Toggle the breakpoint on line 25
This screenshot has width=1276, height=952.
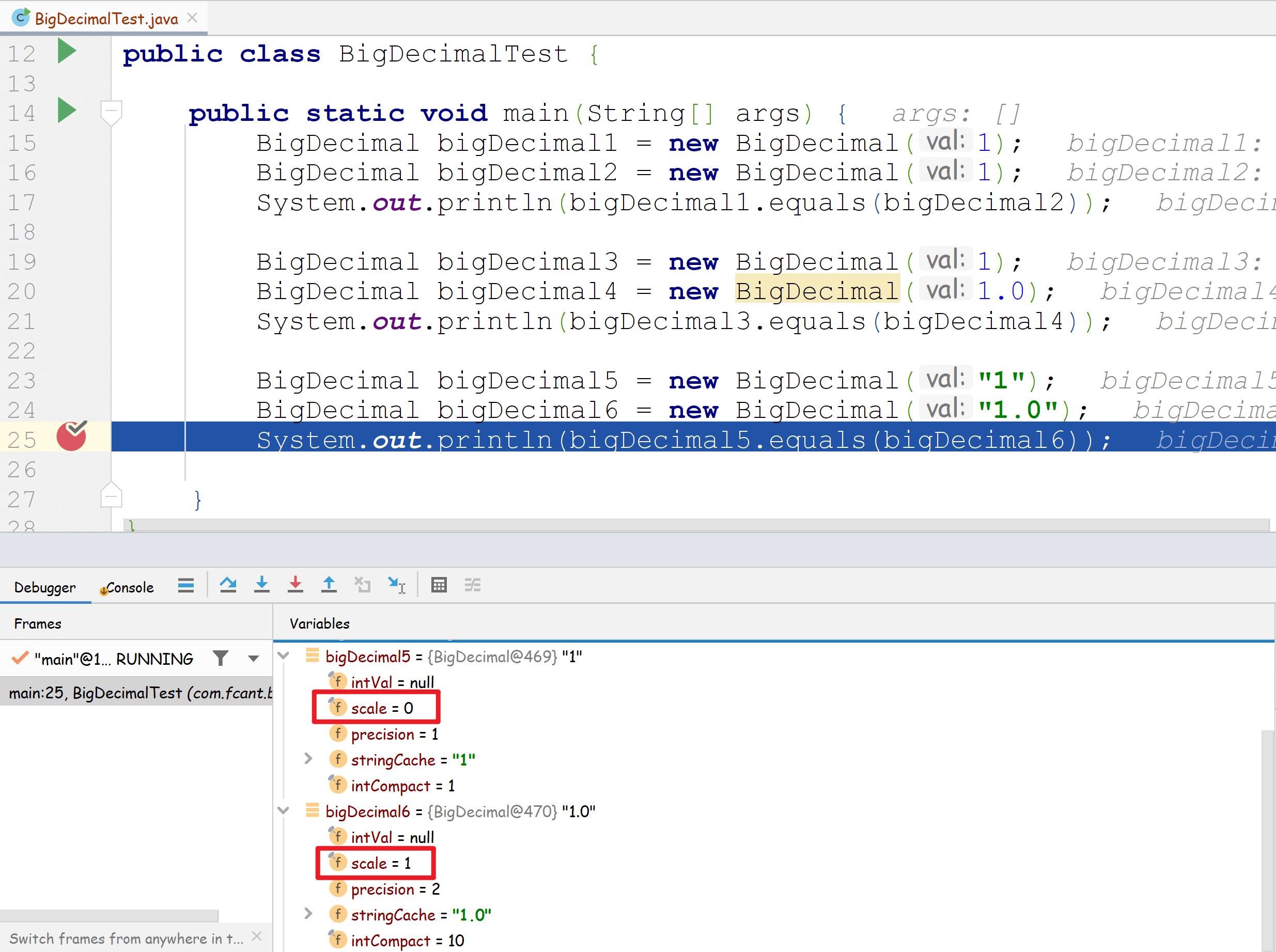[71, 437]
